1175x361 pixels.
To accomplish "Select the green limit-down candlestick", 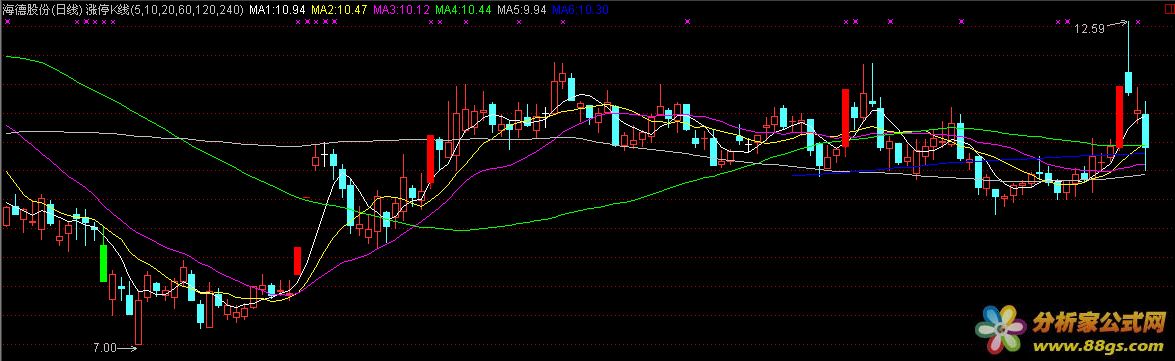I will tap(103, 263).
